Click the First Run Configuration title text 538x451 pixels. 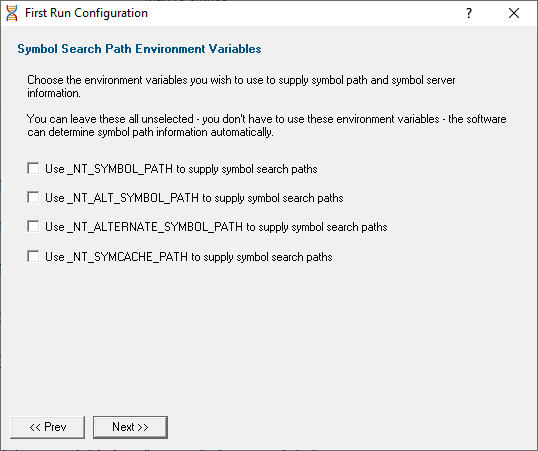pyautogui.click(x=86, y=13)
